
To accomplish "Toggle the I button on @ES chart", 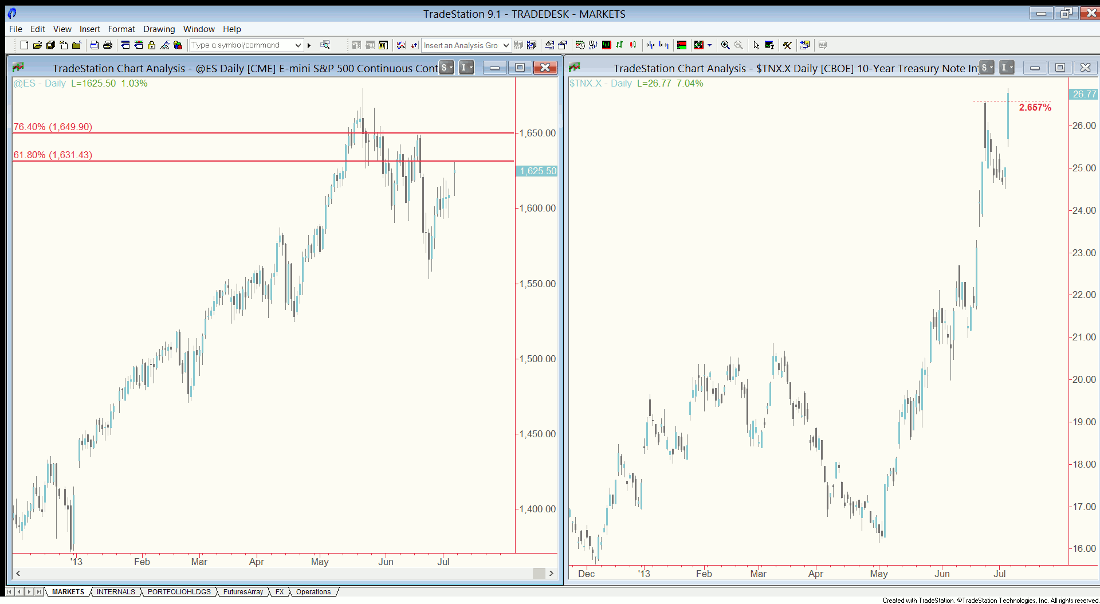I will pos(466,67).
